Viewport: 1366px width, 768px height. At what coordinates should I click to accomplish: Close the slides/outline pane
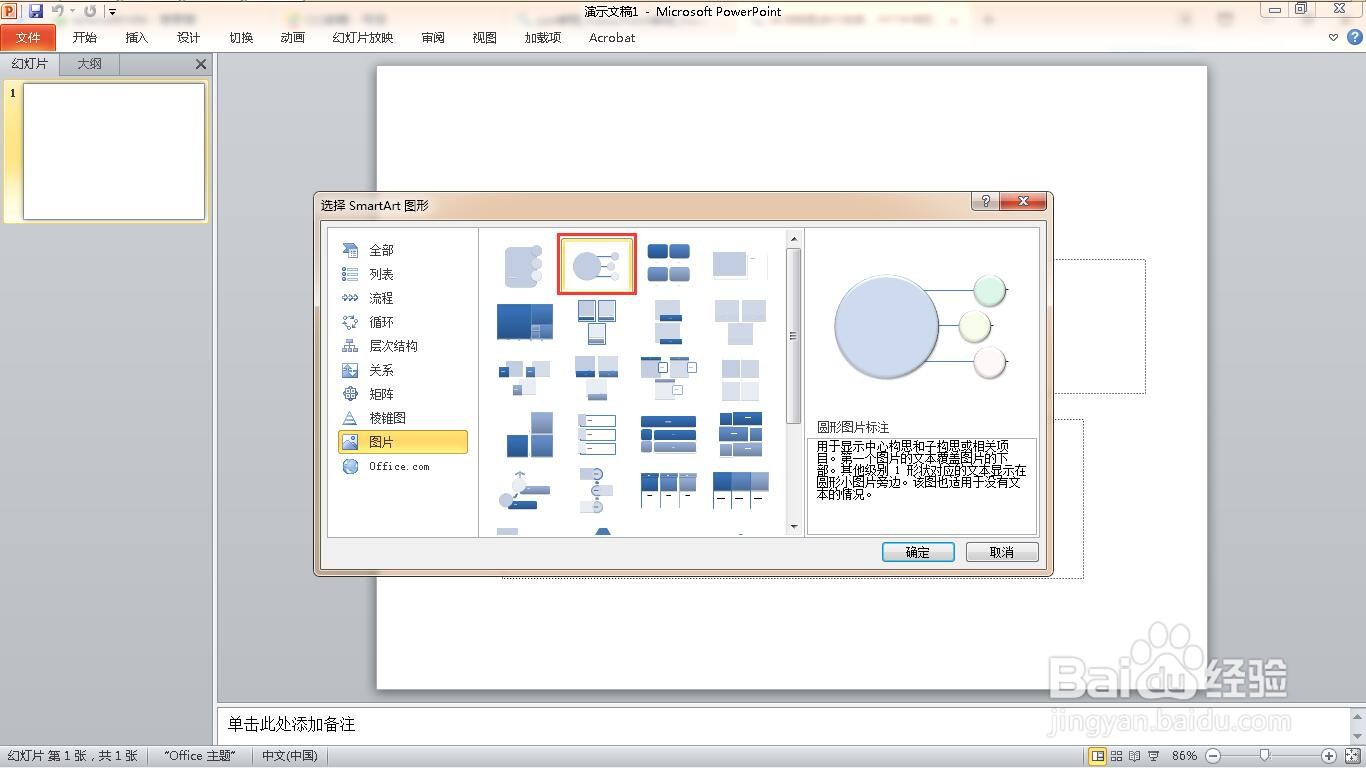coord(201,64)
